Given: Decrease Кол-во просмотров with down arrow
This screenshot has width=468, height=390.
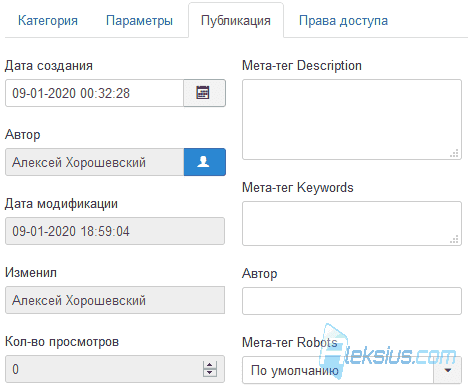Looking at the screenshot, I should click(210, 373).
